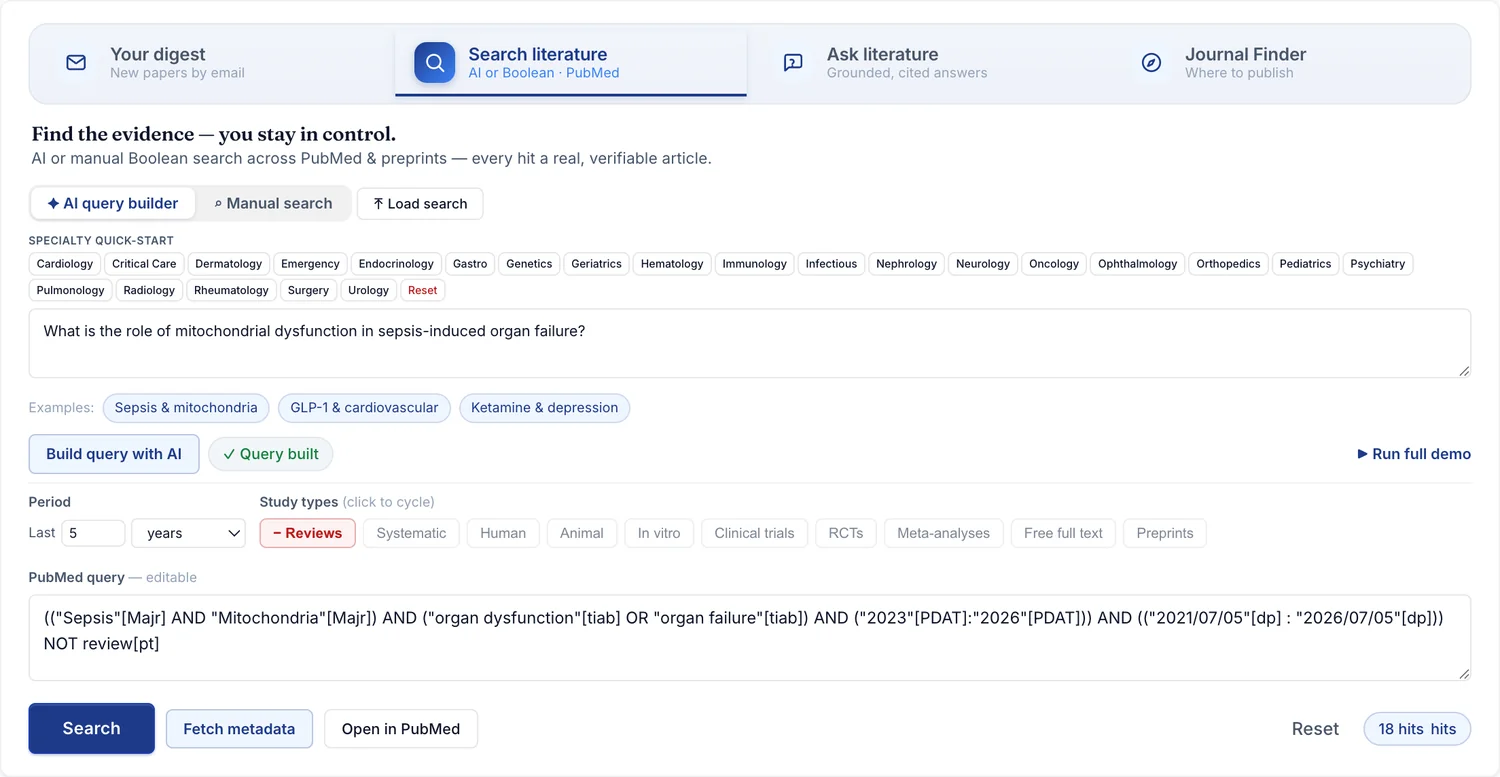Click the Fetch metadata button
Viewport: 1500px width, 777px height.
click(239, 729)
